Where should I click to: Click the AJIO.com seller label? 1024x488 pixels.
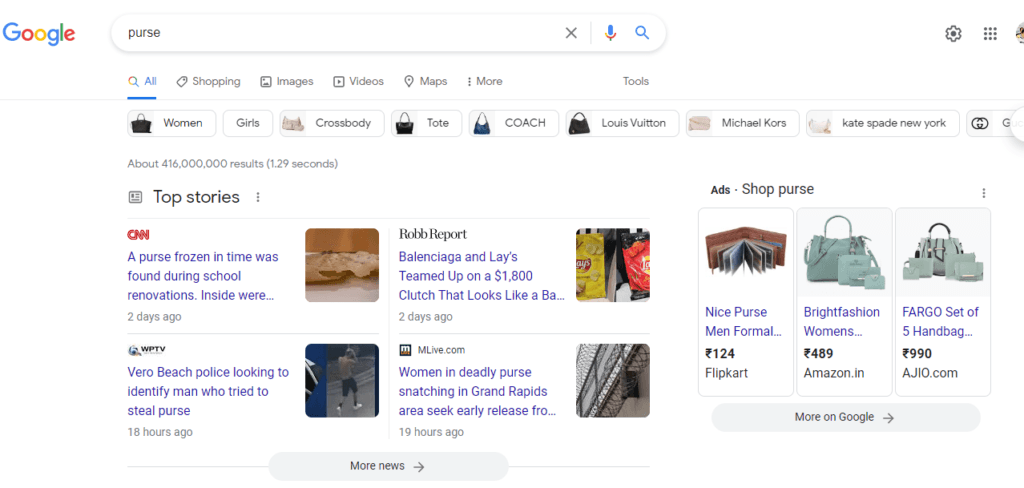[930, 373]
